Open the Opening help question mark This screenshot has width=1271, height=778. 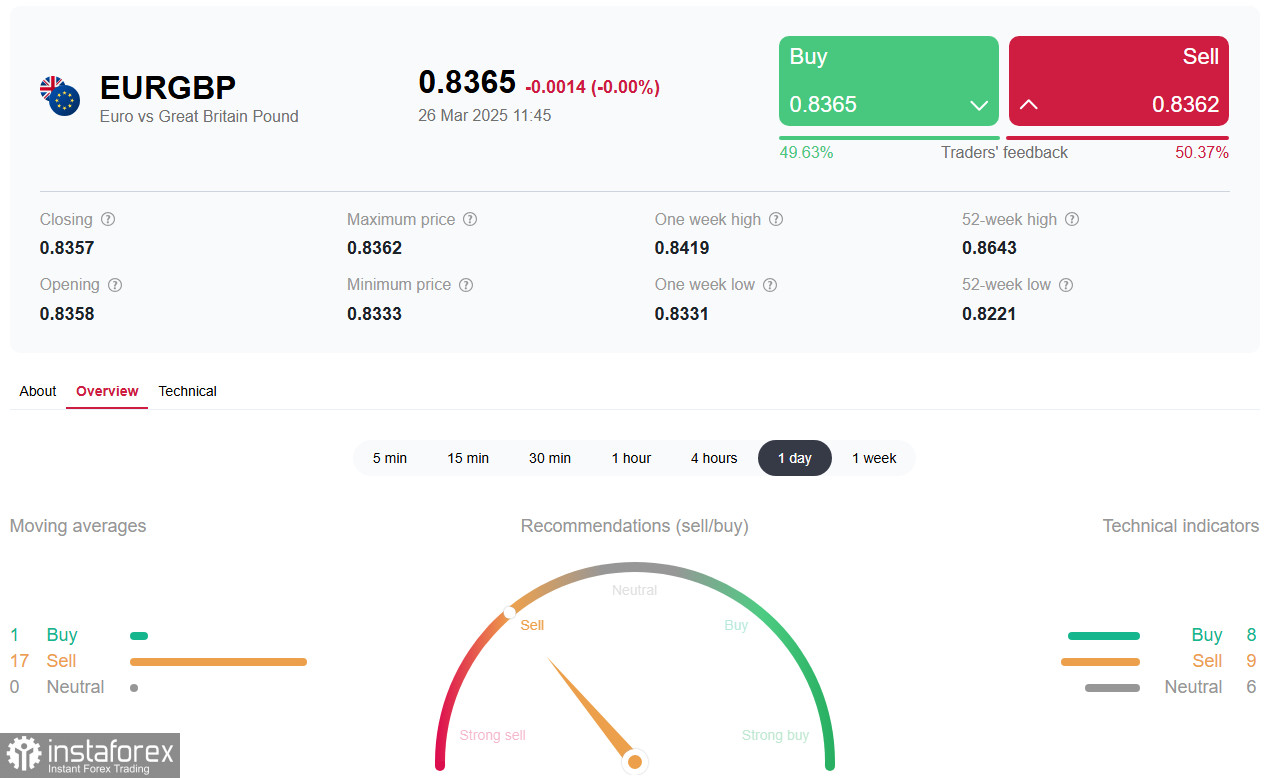point(115,285)
